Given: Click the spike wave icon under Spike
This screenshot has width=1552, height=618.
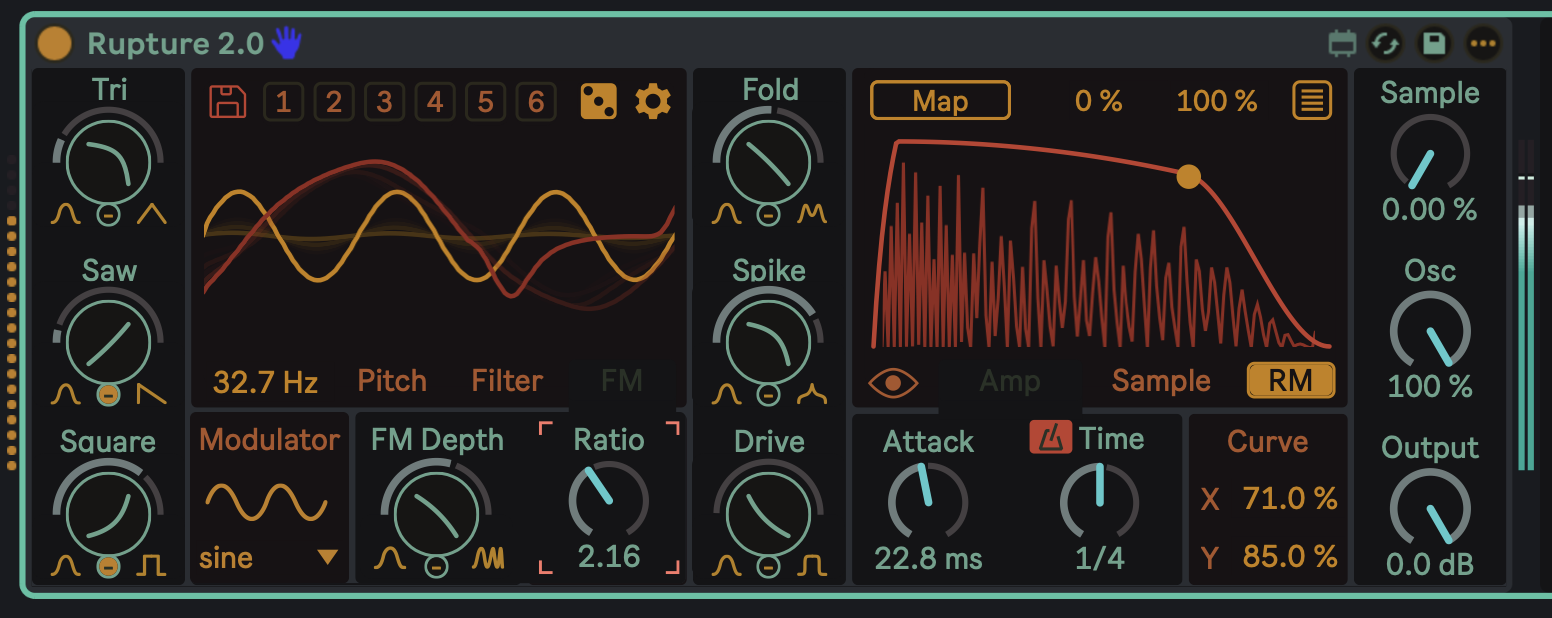Looking at the screenshot, I should tap(812, 395).
